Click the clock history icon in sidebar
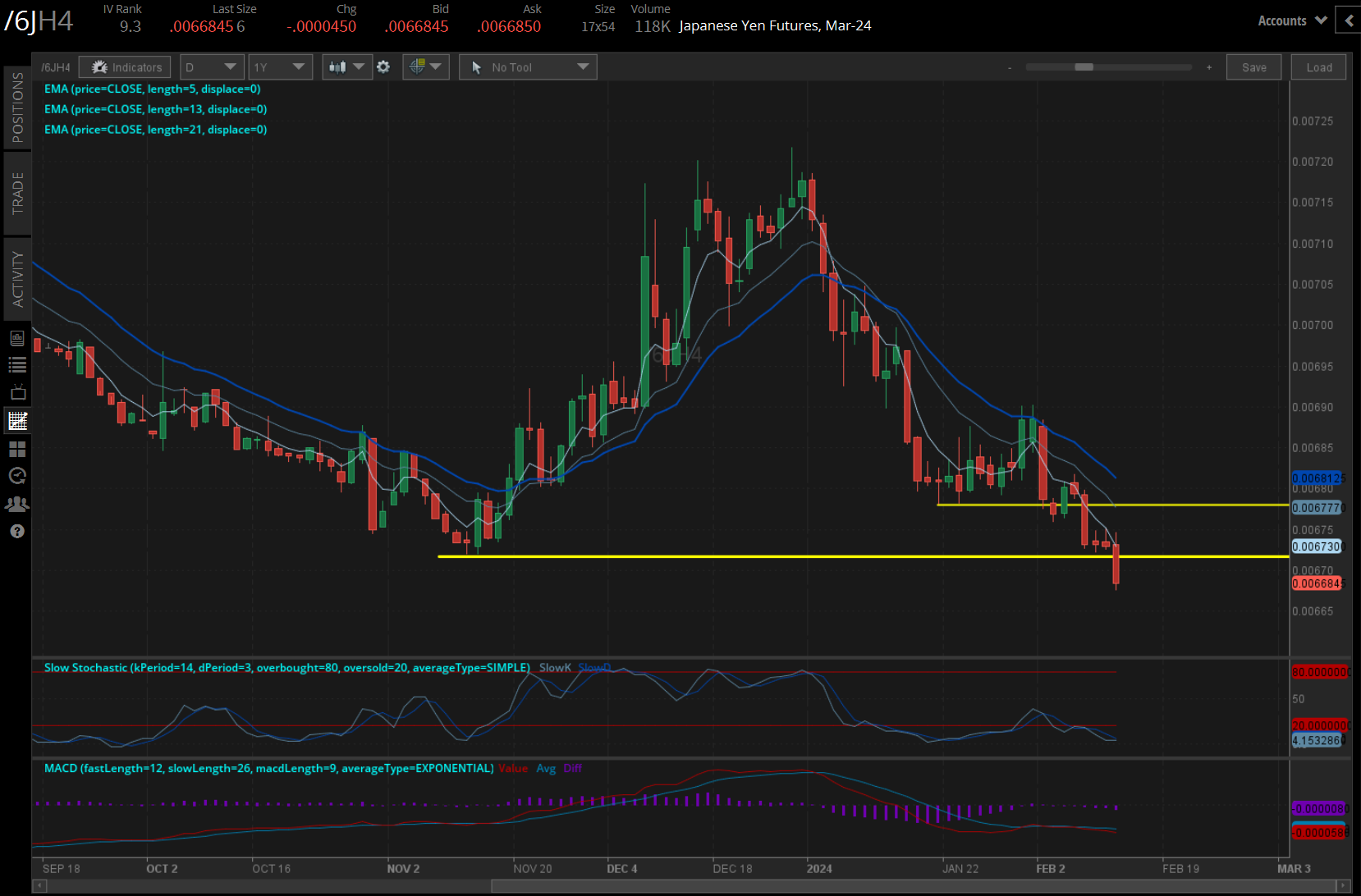 (17, 476)
